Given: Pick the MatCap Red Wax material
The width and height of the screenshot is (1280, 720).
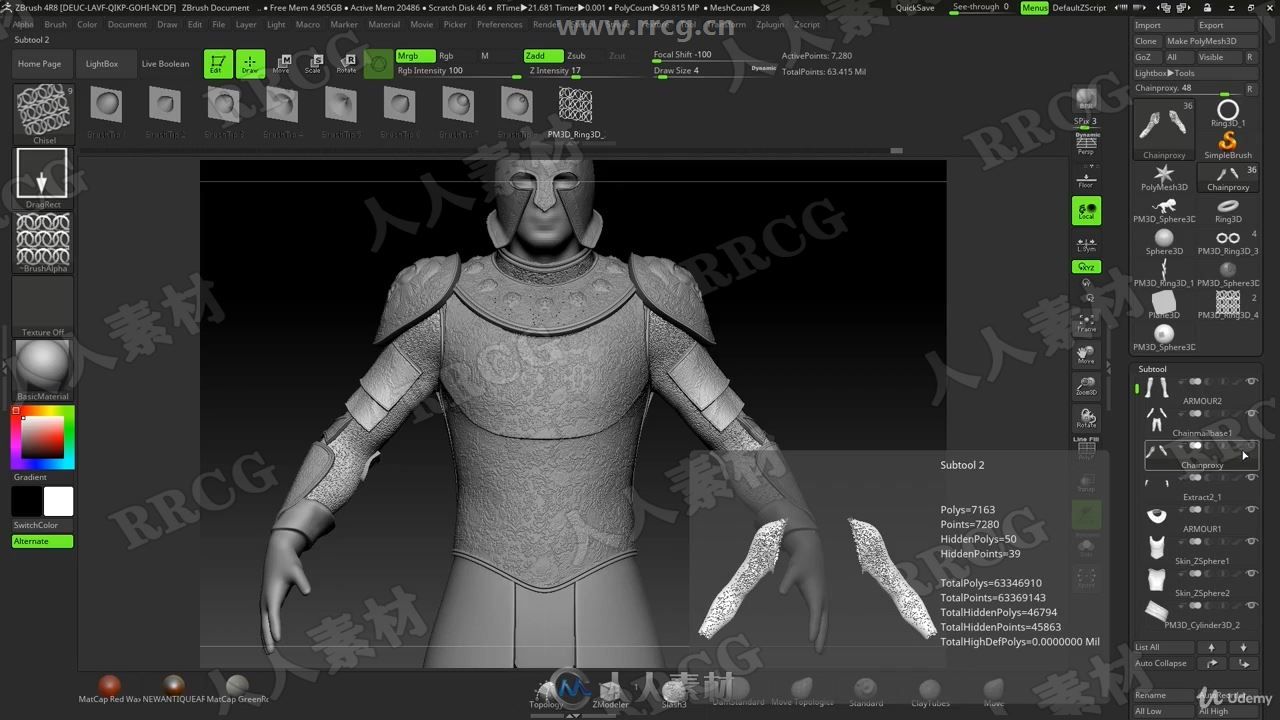Looking at the screenshot, I should (x=109, y=689).
